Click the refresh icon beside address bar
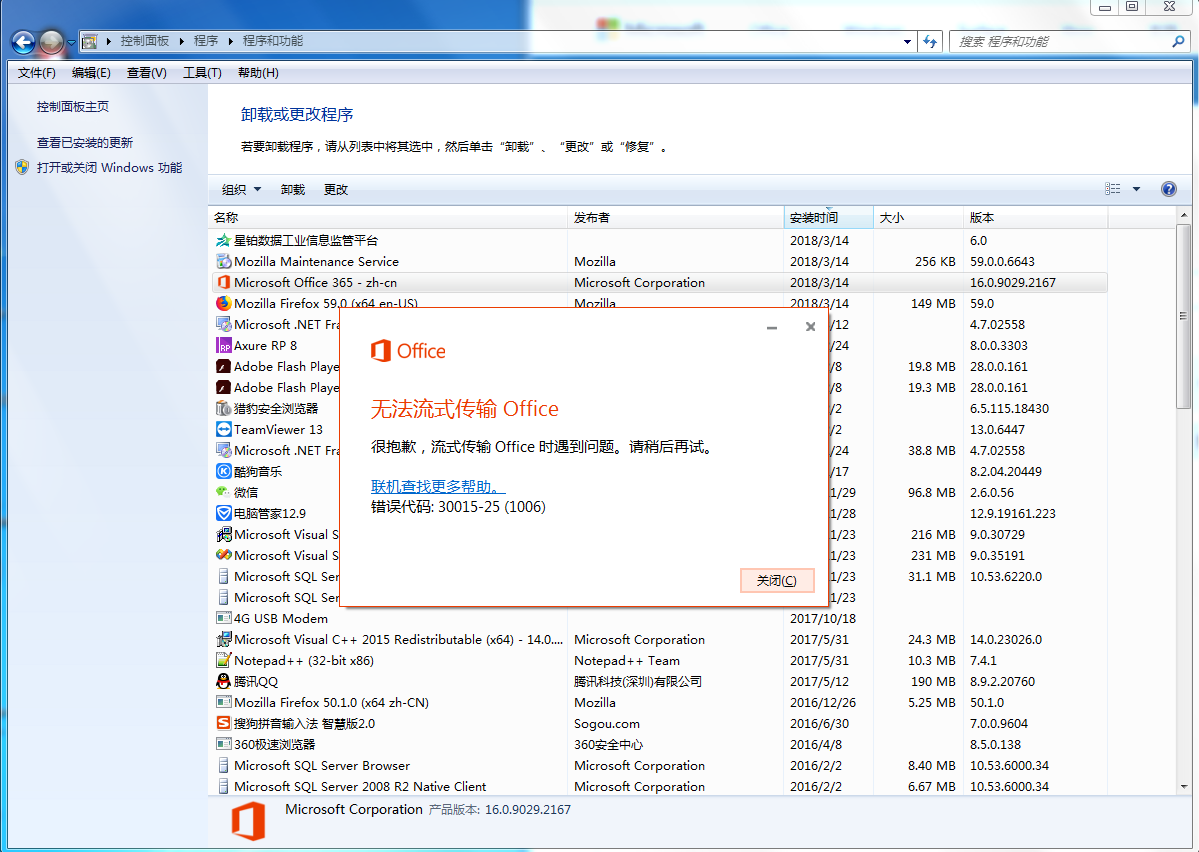 click(930, 41)
